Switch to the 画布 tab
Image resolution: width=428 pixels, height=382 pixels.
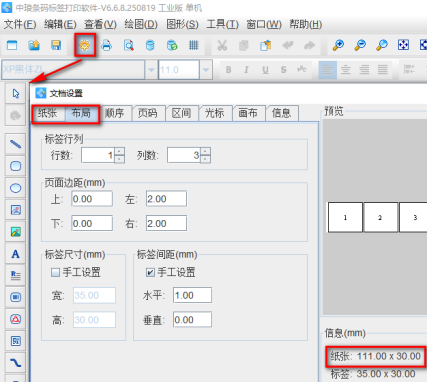point(248,114)
